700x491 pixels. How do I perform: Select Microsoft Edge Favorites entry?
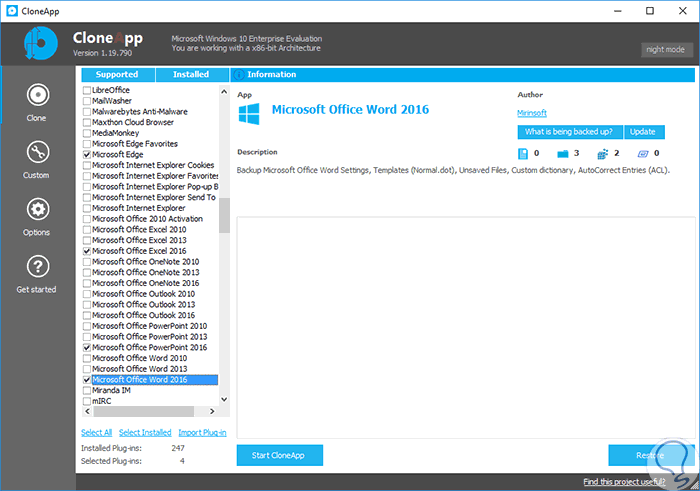pyautogui.click(x=135, y=144)
